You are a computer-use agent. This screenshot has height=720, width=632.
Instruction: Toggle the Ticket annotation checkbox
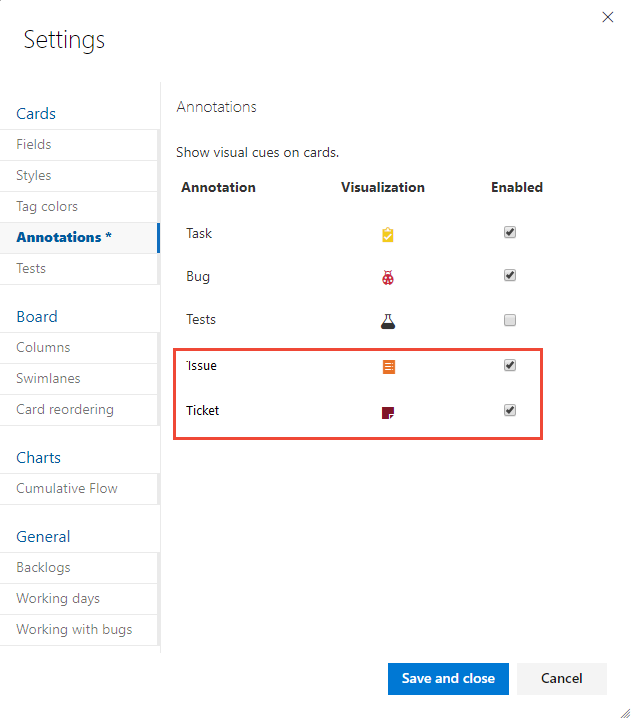(510, 410)
